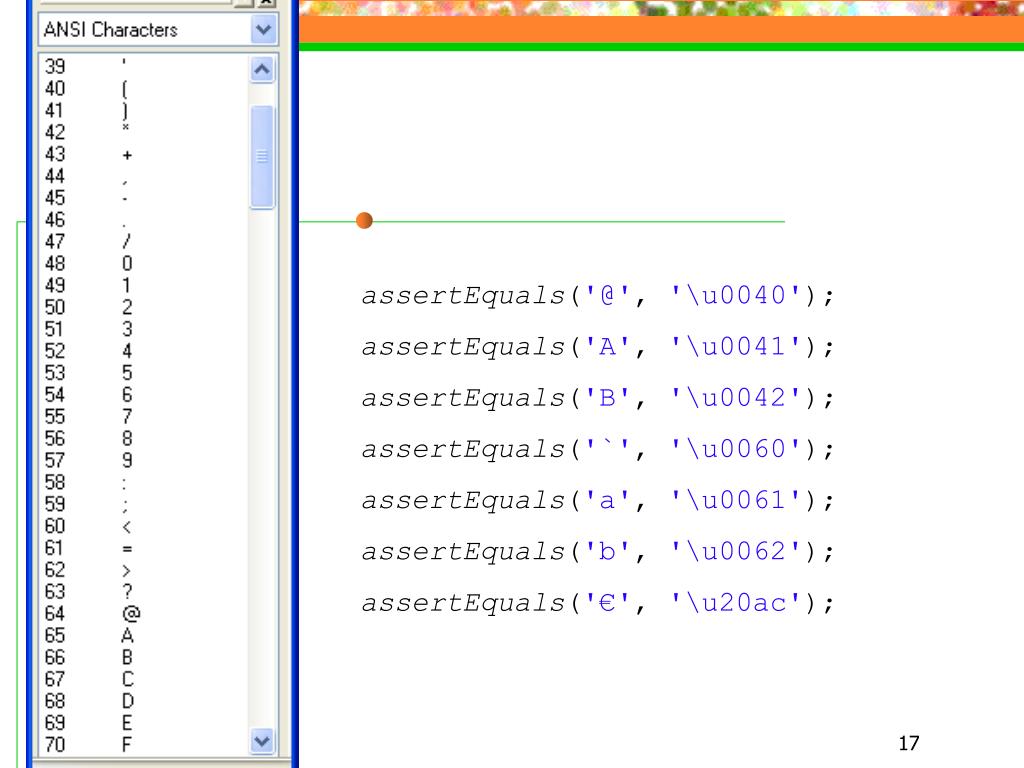Viewport: 1024px width, 768px height.
Task: Select row 49 digit 1
Action: coord(144,285)
